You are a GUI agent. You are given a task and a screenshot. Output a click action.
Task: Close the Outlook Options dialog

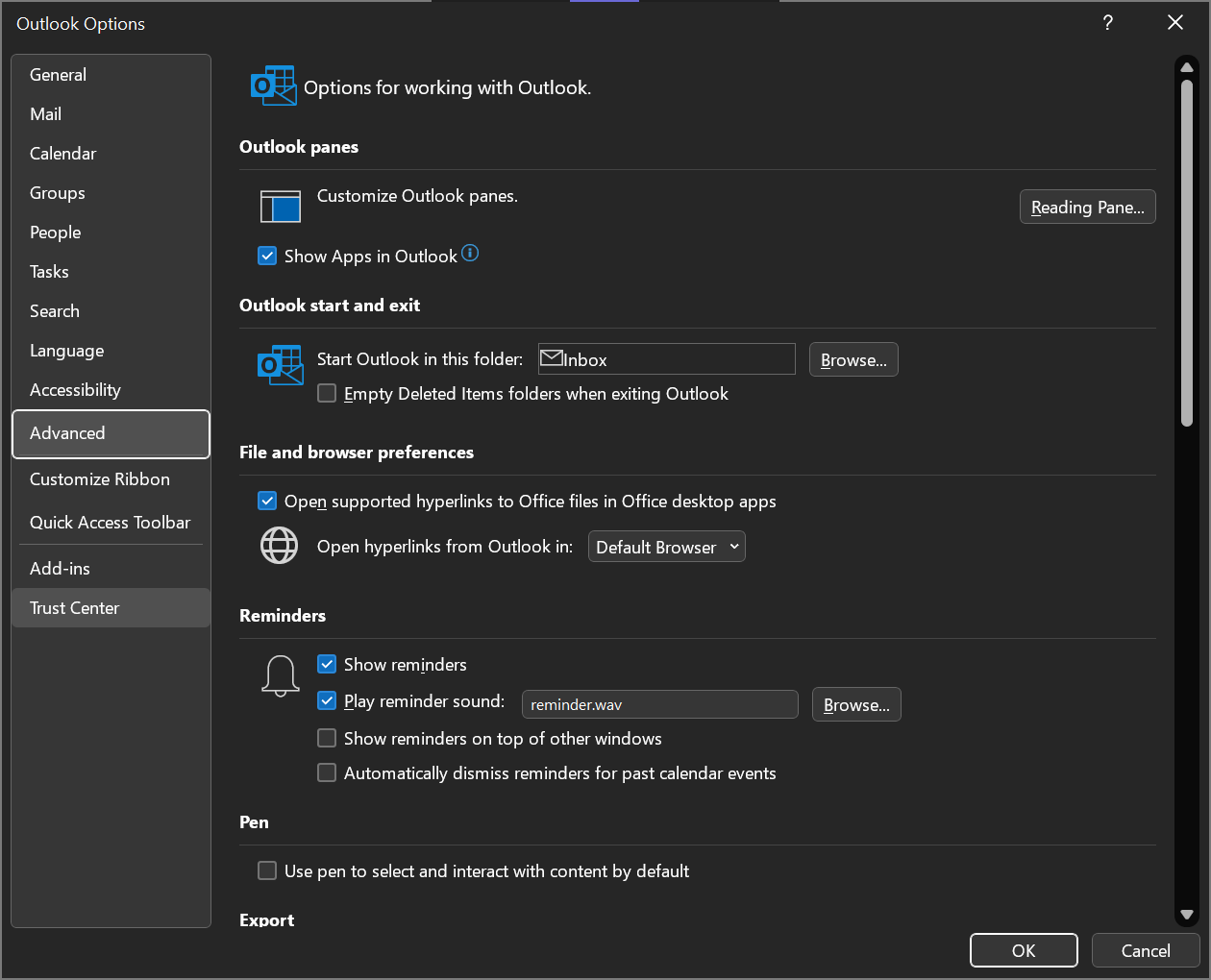tap(1174, 23)
